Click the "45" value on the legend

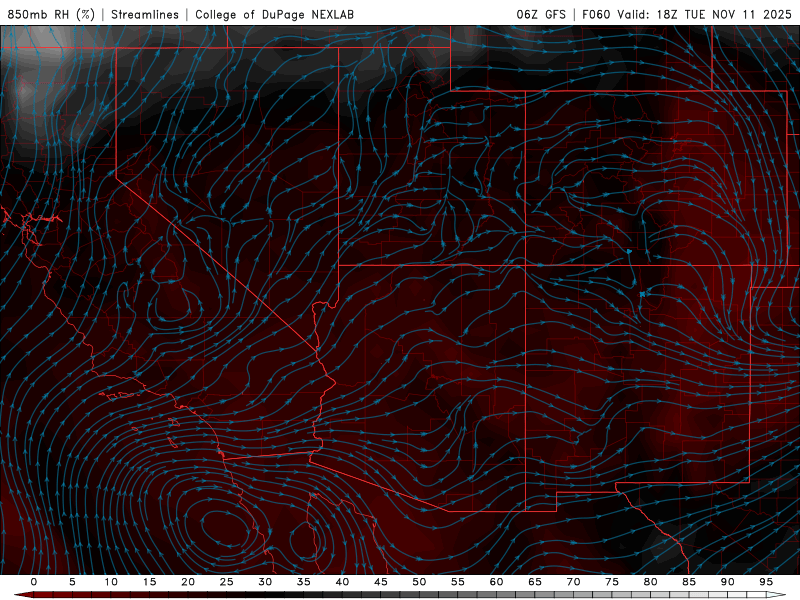click(x=381, y=582)
